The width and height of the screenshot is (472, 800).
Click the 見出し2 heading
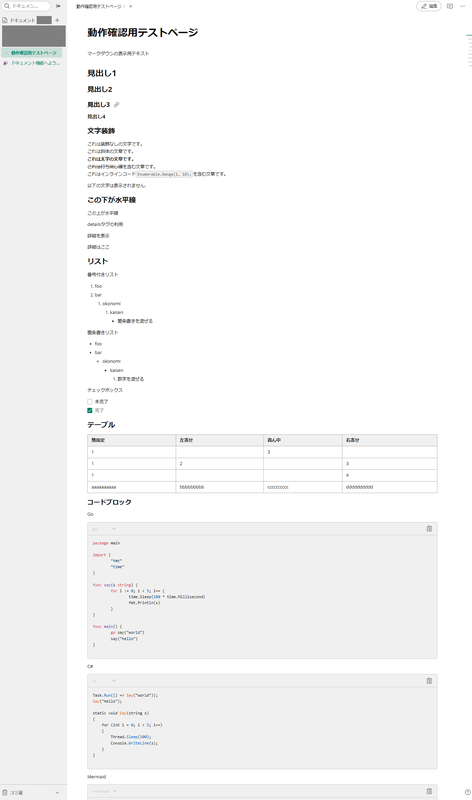tap(100, 89)
